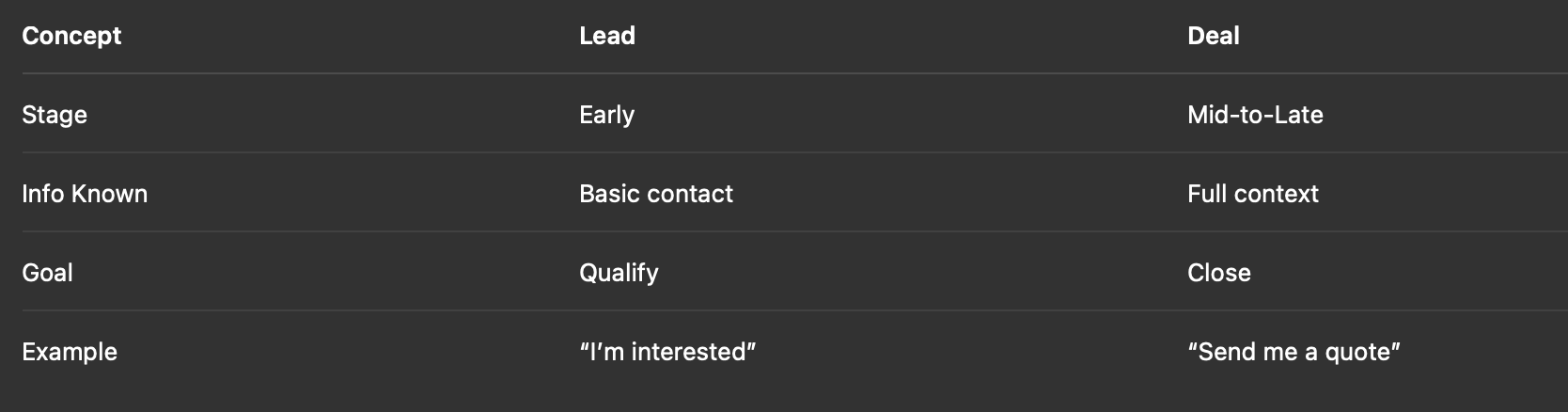Click the "I'm interested" cell
Screen dimensions: 1568x412
(x=667, y=352)
